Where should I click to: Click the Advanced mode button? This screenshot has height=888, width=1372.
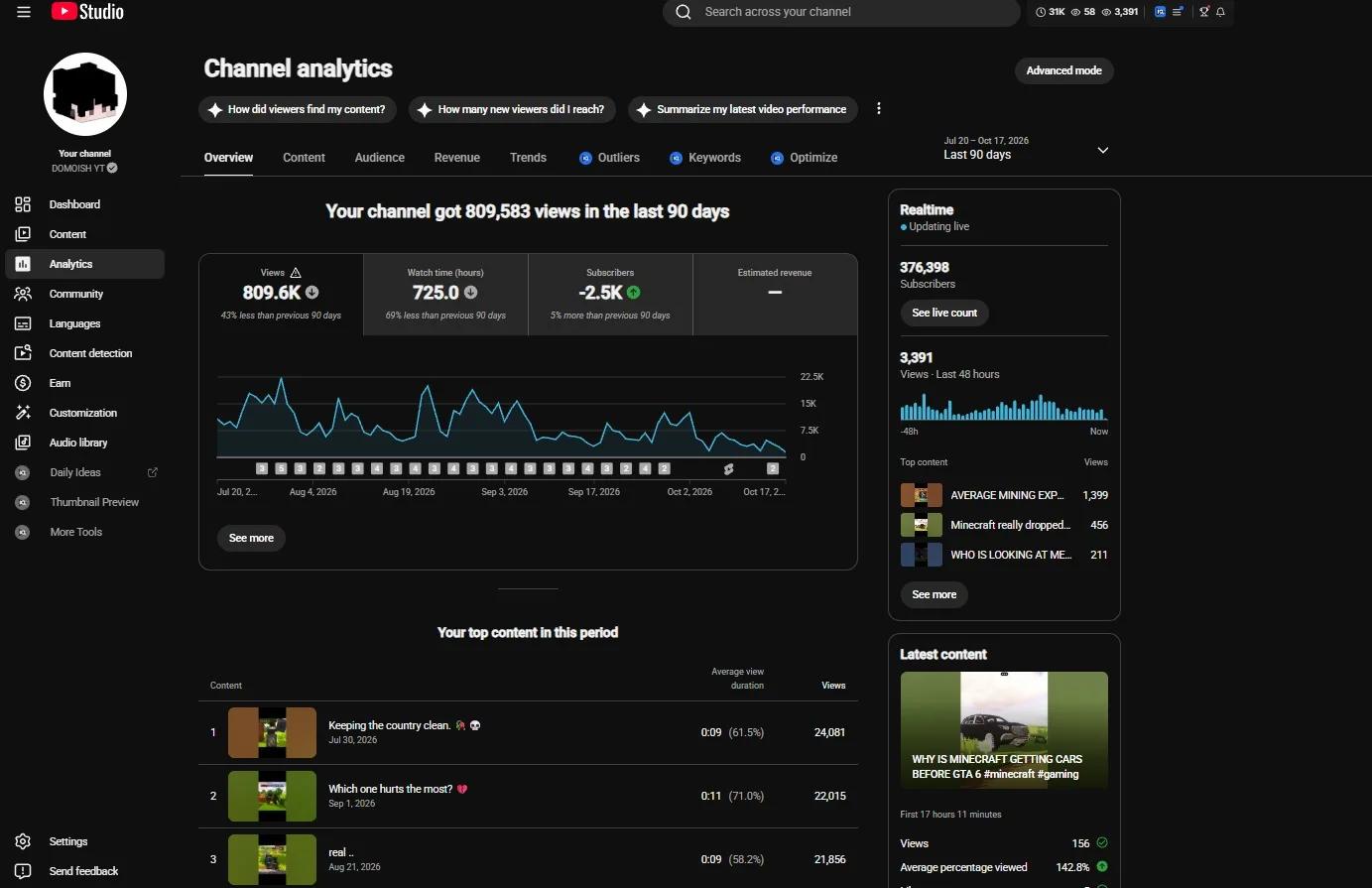1064,70
